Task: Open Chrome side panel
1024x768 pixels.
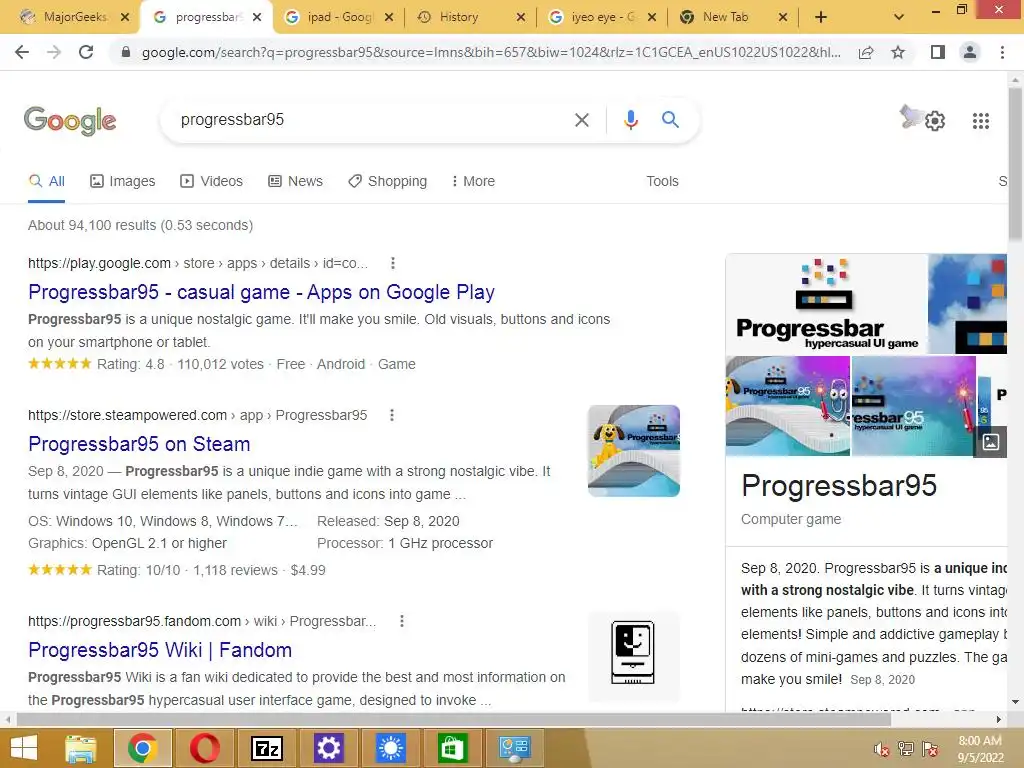Action: pyautogui.click(x=938, y=52)
